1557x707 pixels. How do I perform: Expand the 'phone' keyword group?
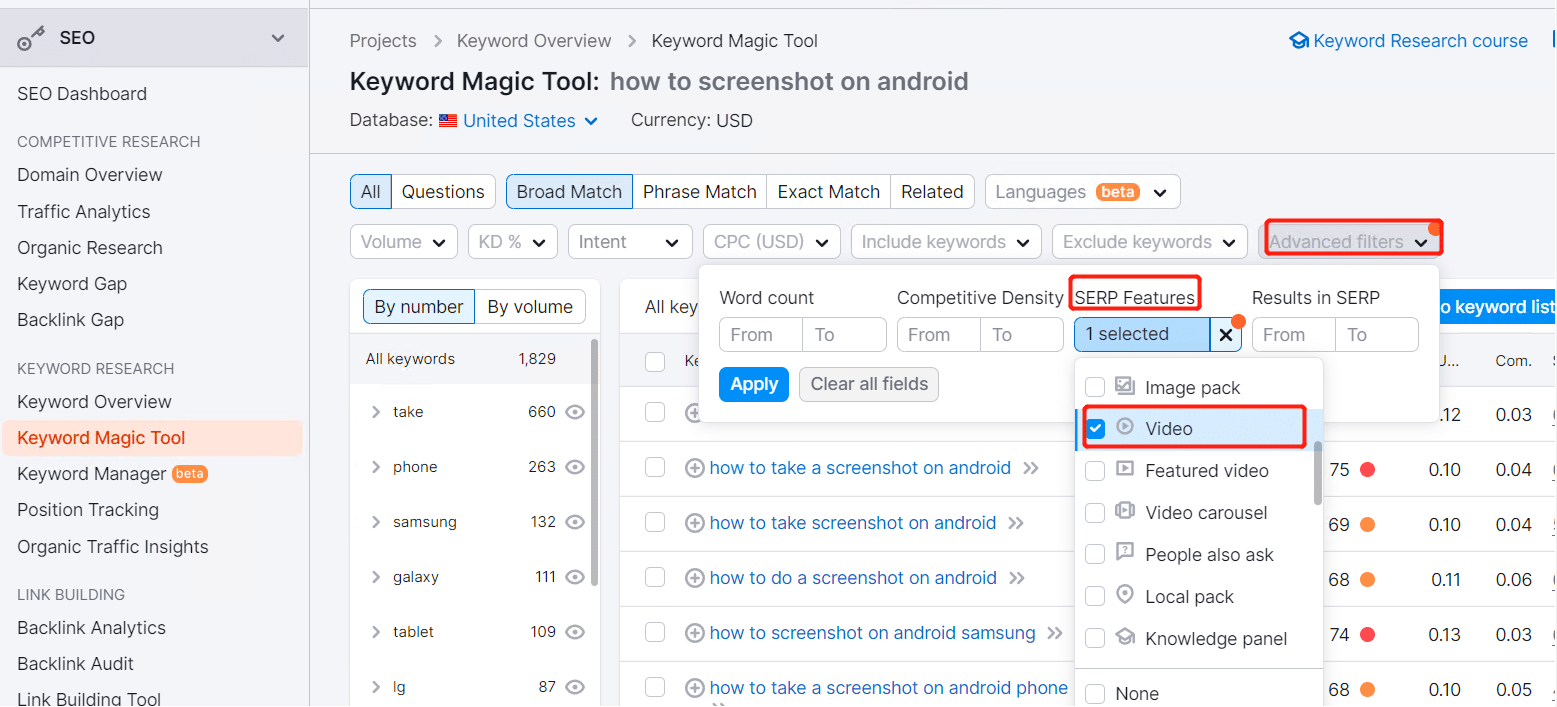click(376, 467)
